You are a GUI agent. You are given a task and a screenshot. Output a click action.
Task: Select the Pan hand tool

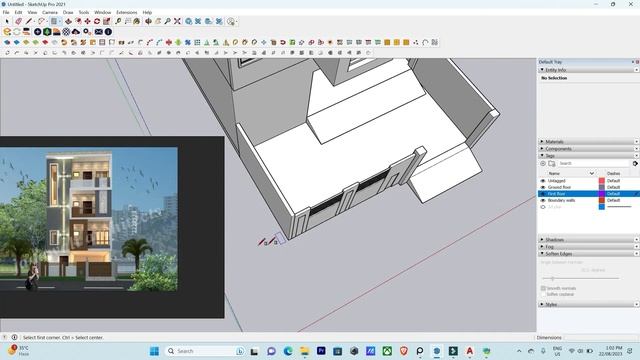(158, 21)
